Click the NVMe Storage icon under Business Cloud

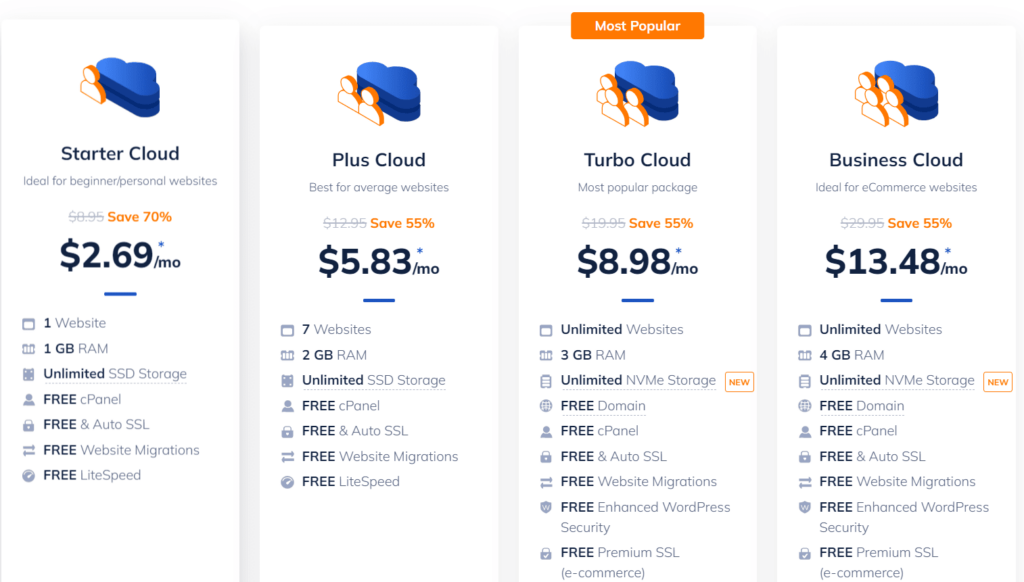pos(803,381)
